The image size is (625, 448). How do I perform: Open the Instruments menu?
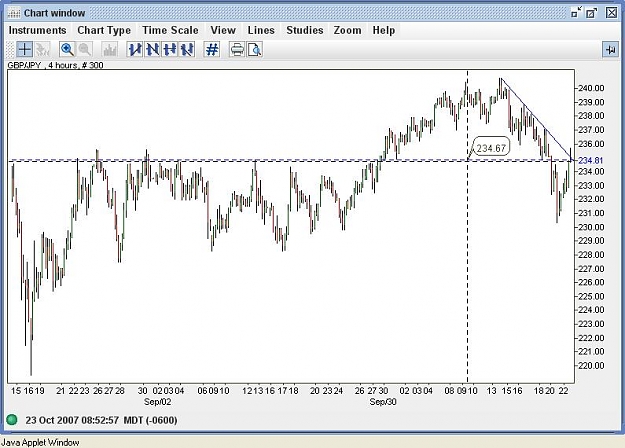click(37, 30)
